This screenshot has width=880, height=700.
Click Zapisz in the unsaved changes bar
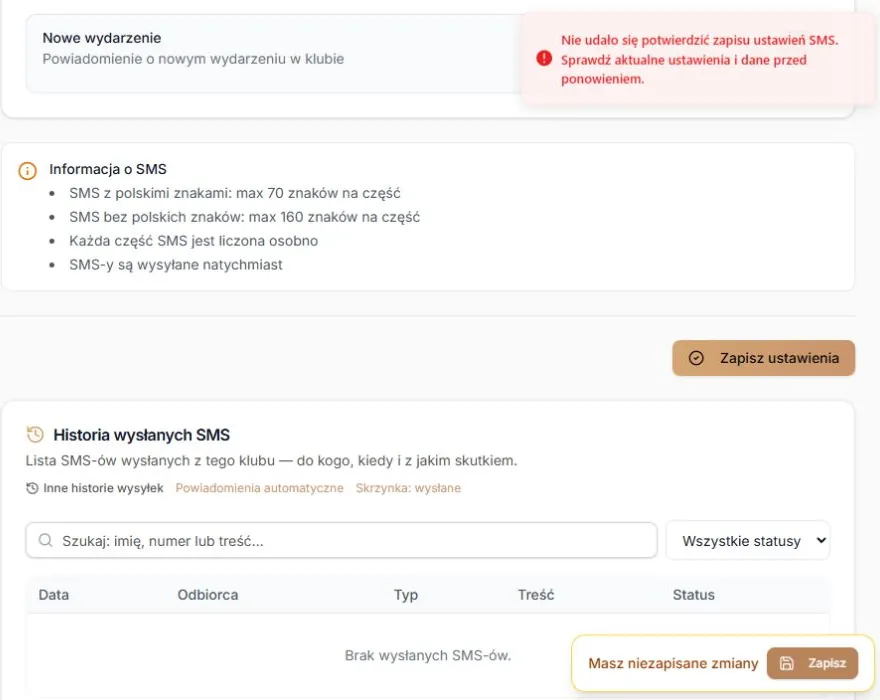[812, 663]
